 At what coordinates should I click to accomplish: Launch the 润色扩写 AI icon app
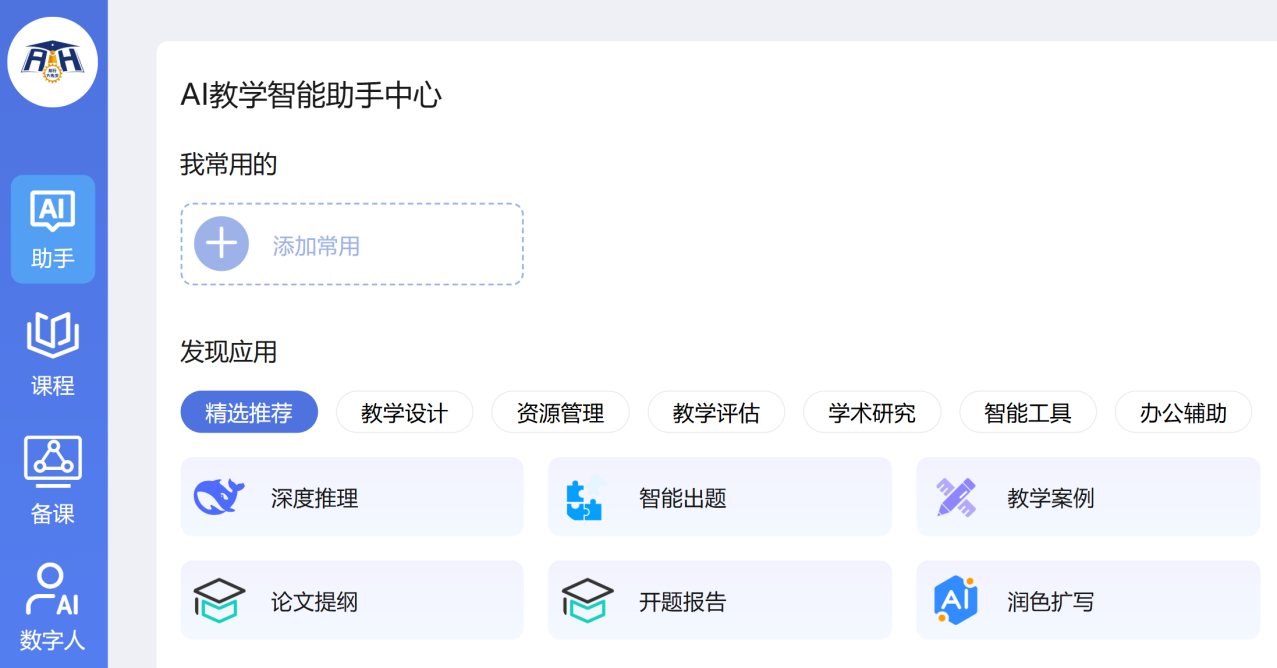point(955,601)
